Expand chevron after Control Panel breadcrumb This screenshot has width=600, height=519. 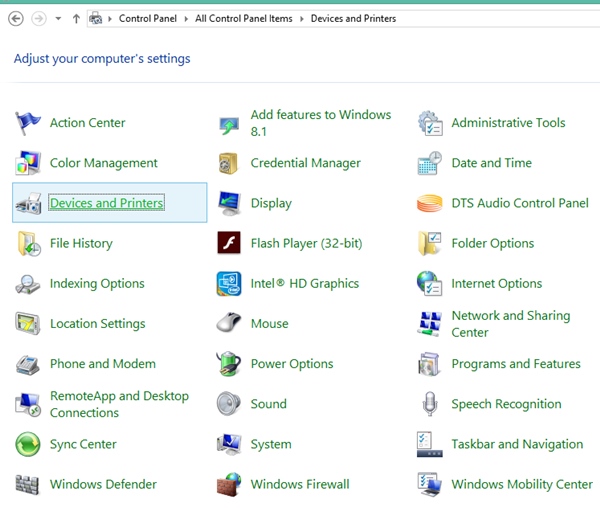186,19
